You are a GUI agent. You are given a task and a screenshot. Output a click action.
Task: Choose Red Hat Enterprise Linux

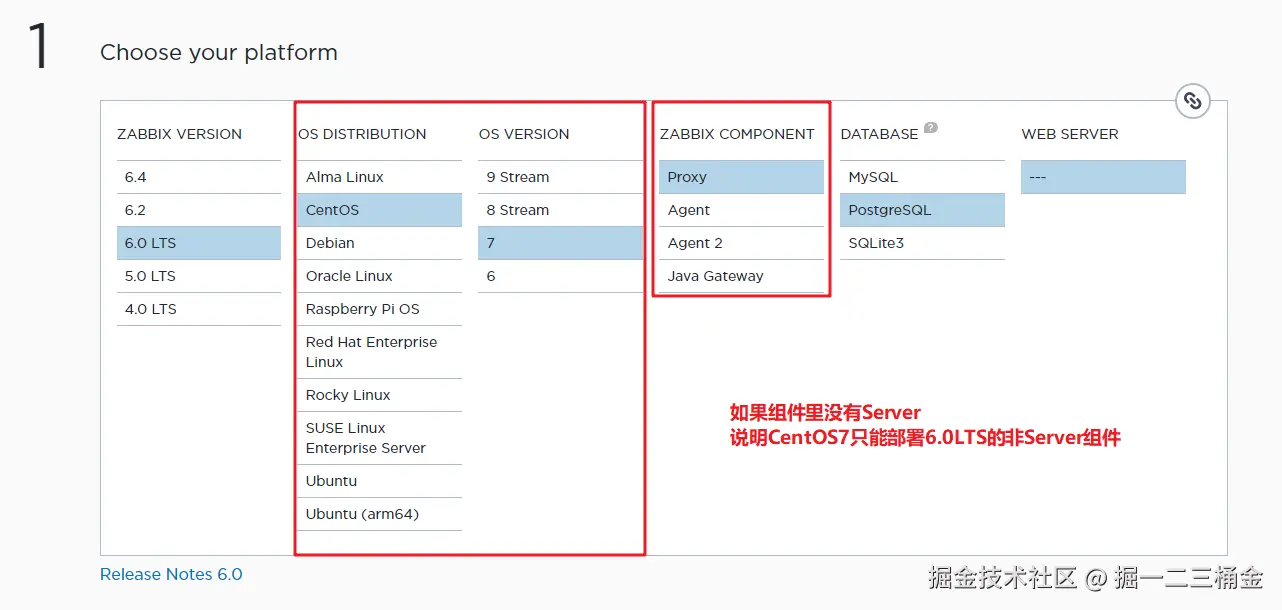[380, 352]
